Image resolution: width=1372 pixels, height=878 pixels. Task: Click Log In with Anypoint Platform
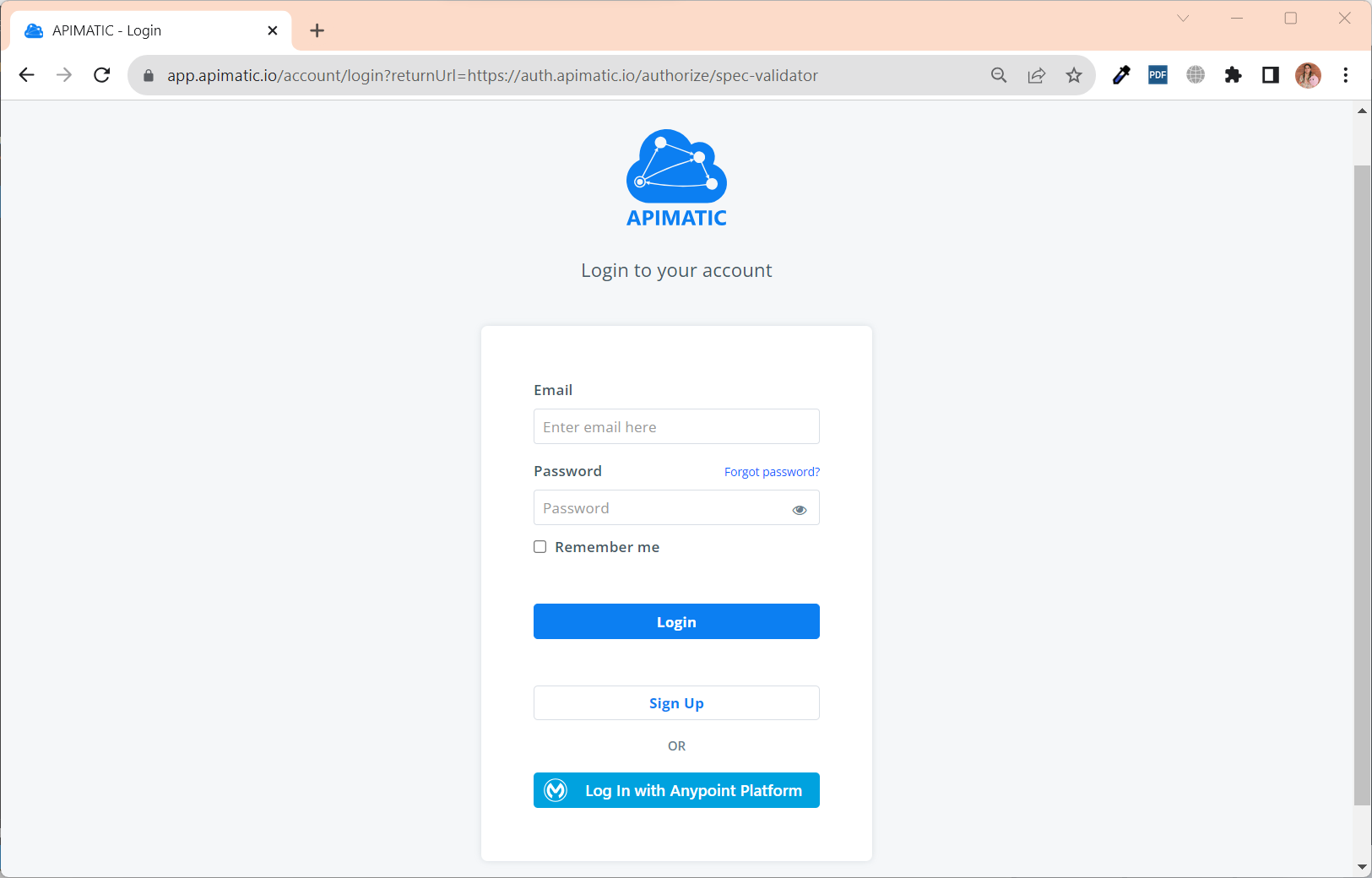coord(676,790)
